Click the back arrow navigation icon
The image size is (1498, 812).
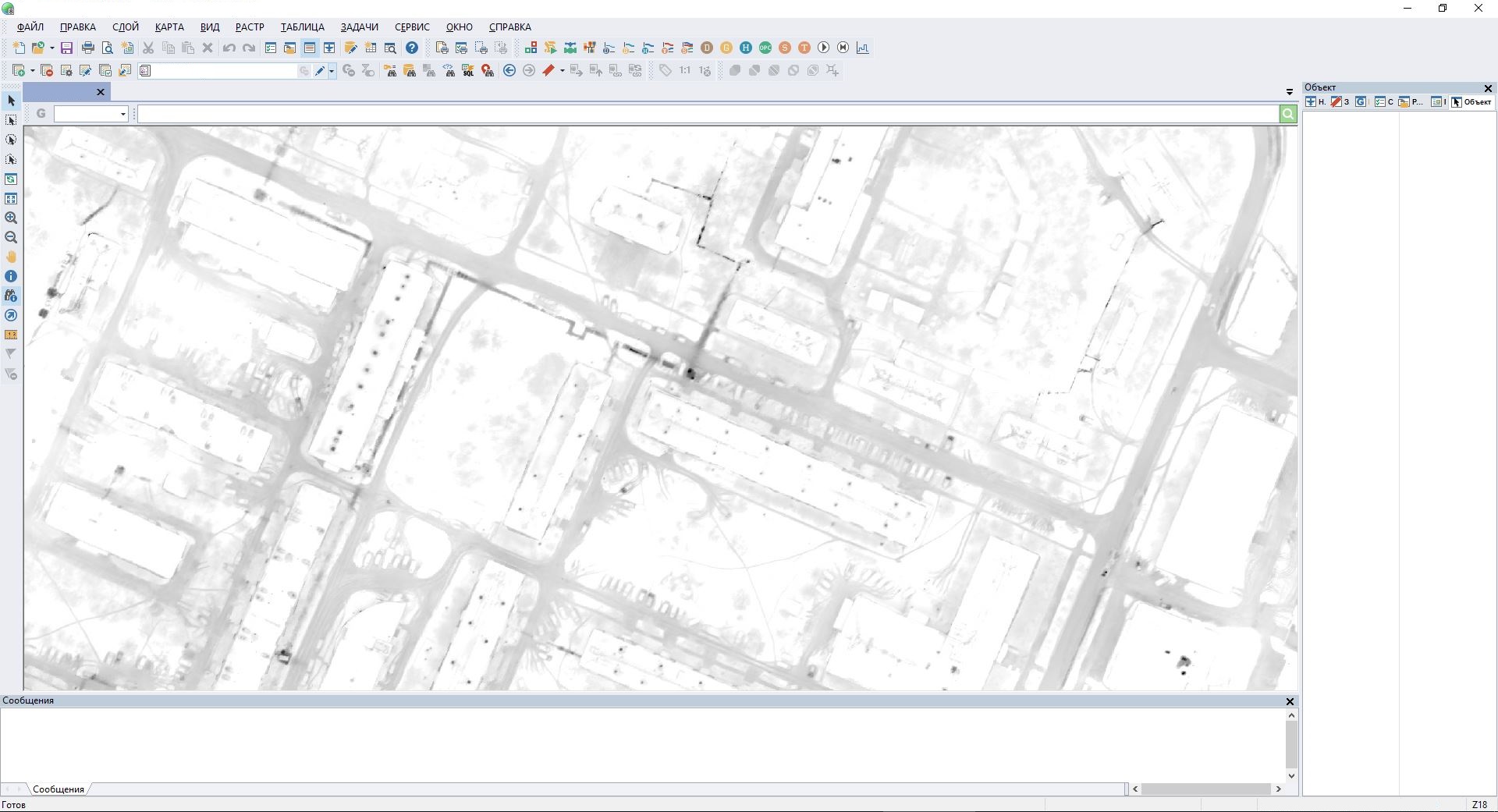pos(509,71)
